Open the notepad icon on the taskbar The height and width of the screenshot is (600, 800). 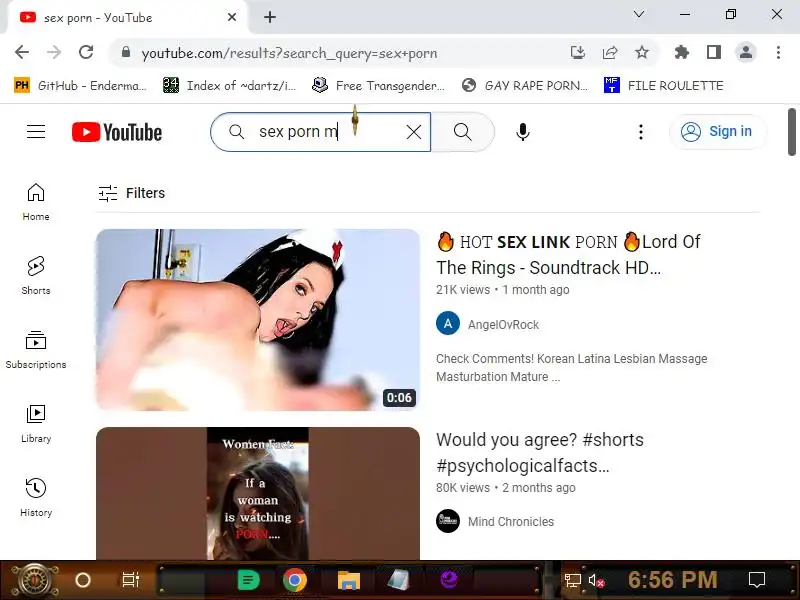[x=398, y=580]
